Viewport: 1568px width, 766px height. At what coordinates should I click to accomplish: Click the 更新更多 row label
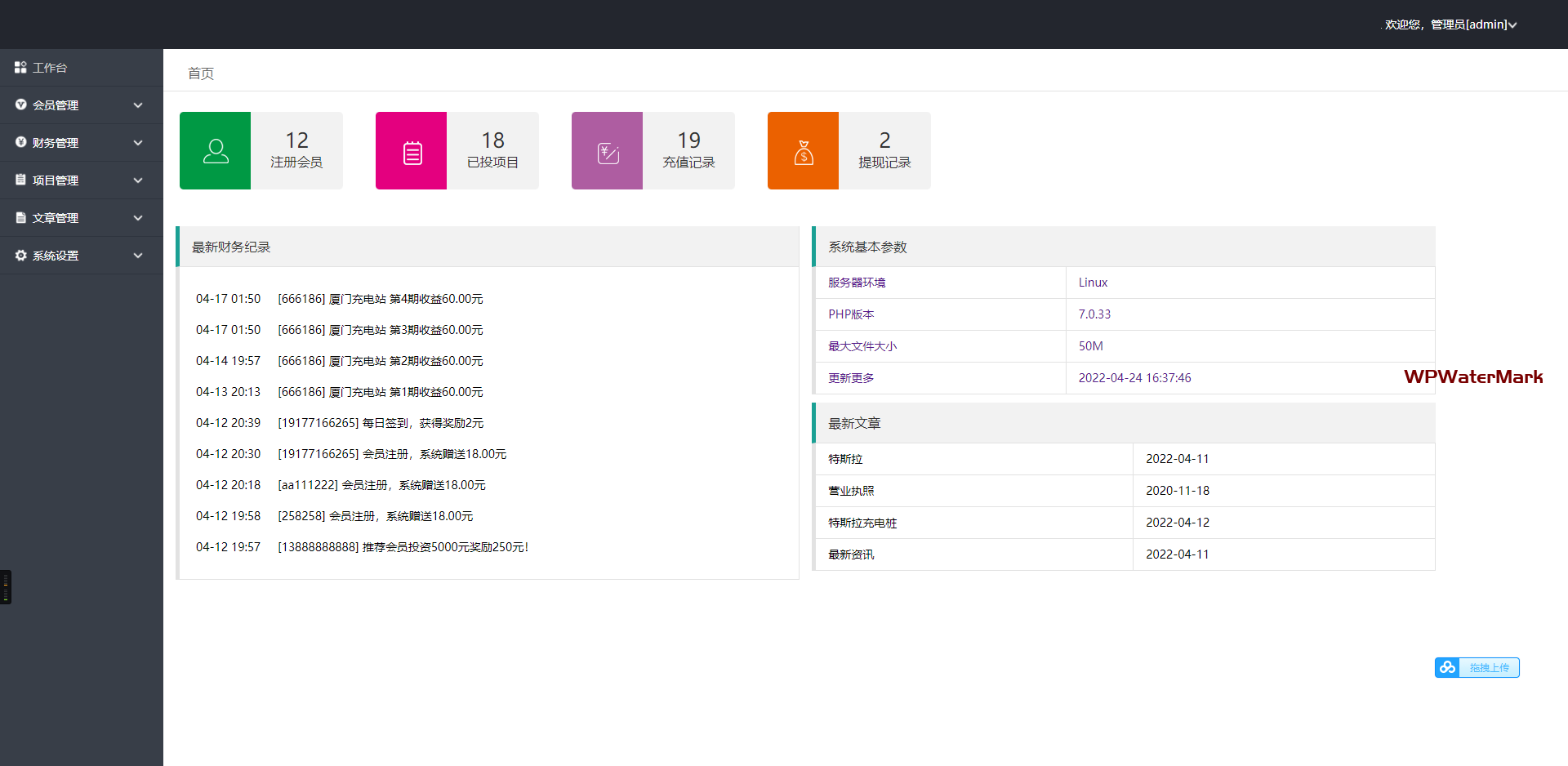pos(851,378)
